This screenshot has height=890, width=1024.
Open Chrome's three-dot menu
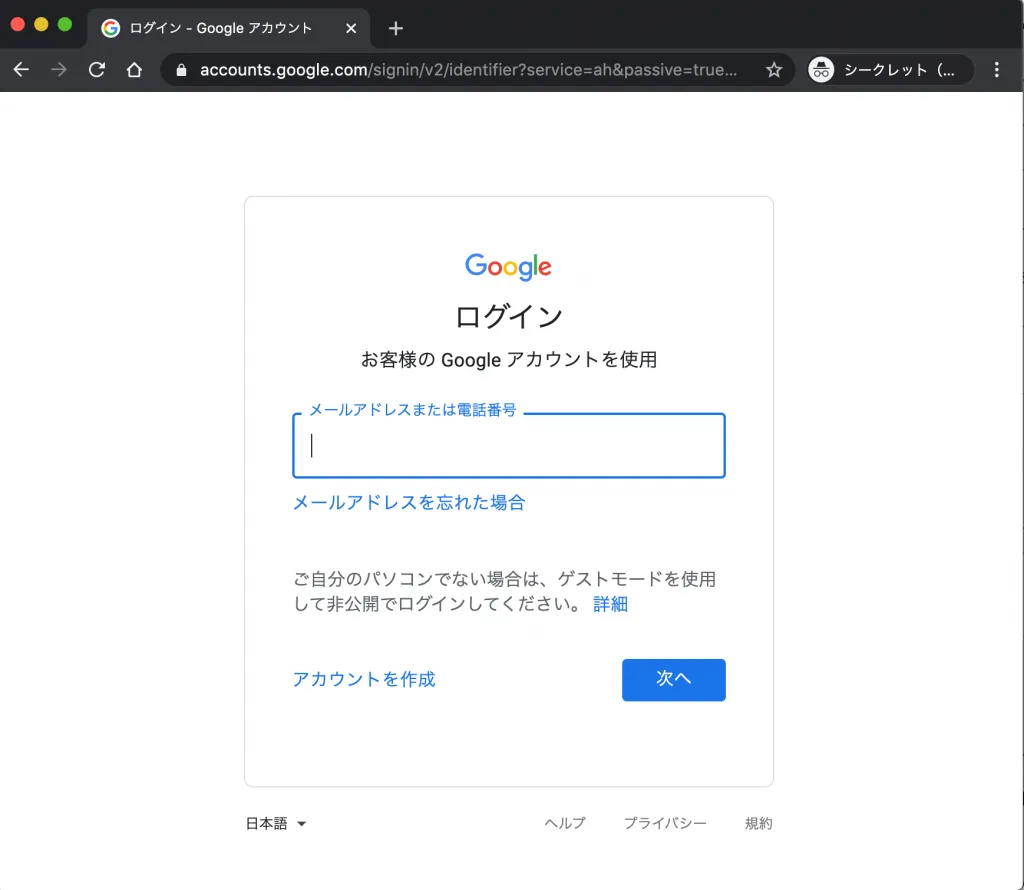997,69
